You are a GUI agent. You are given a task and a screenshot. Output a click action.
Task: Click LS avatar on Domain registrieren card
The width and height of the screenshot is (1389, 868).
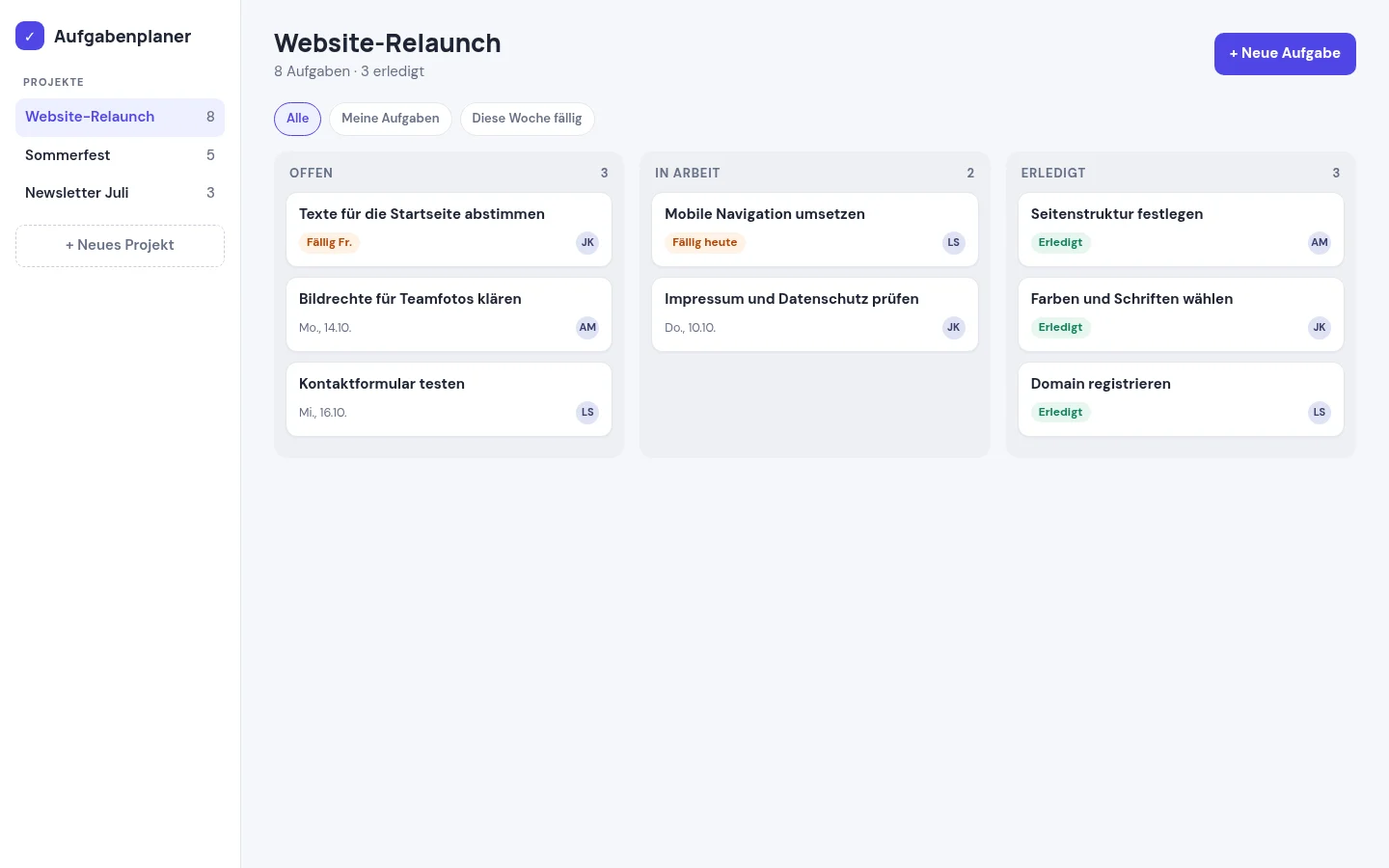coord(1320,413)
